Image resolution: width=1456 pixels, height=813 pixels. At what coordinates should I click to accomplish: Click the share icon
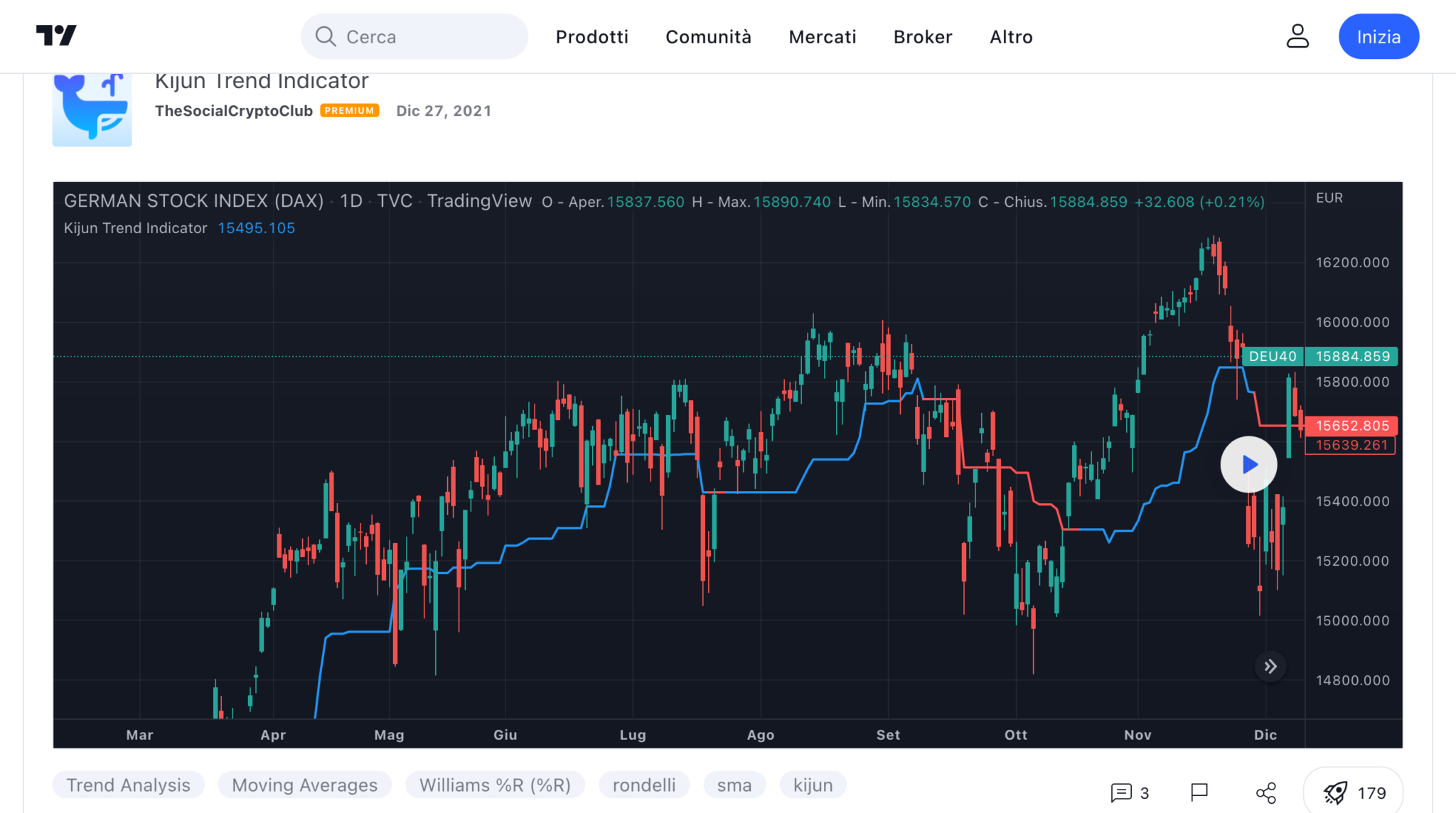(1266, 792)
